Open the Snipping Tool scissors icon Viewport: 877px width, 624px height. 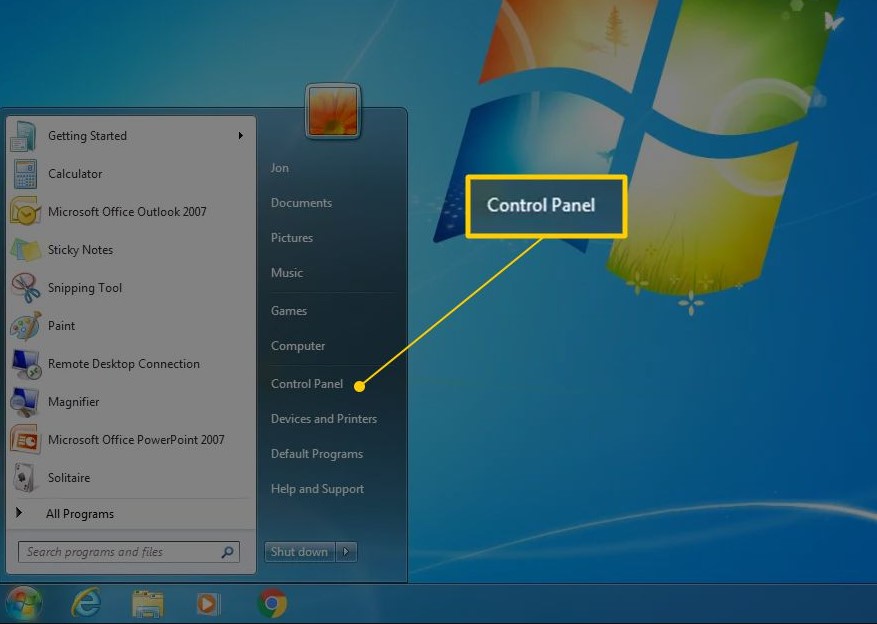pos(25,288)
